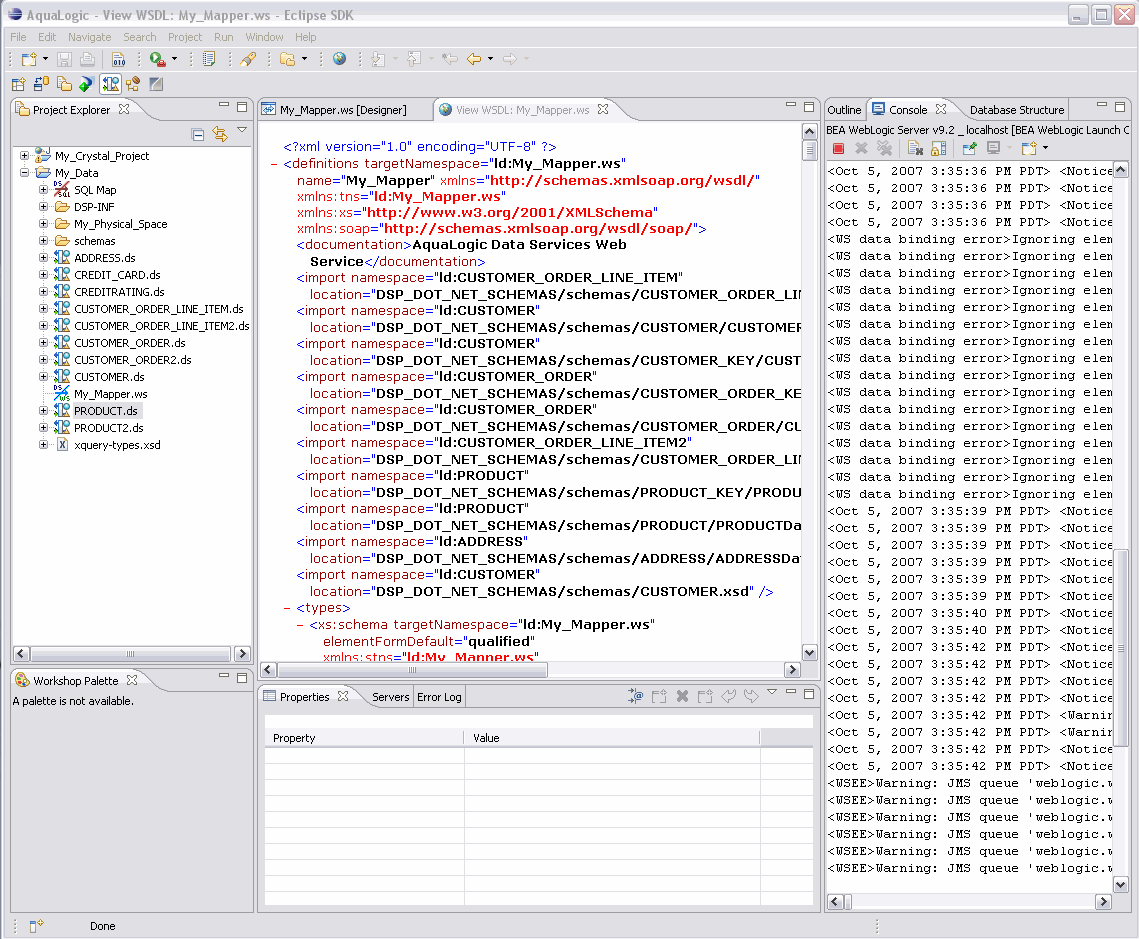The width and height of the screenshot is (1139, 939).
Task: Click the status bar new item icon
Action: pos(36,926)
